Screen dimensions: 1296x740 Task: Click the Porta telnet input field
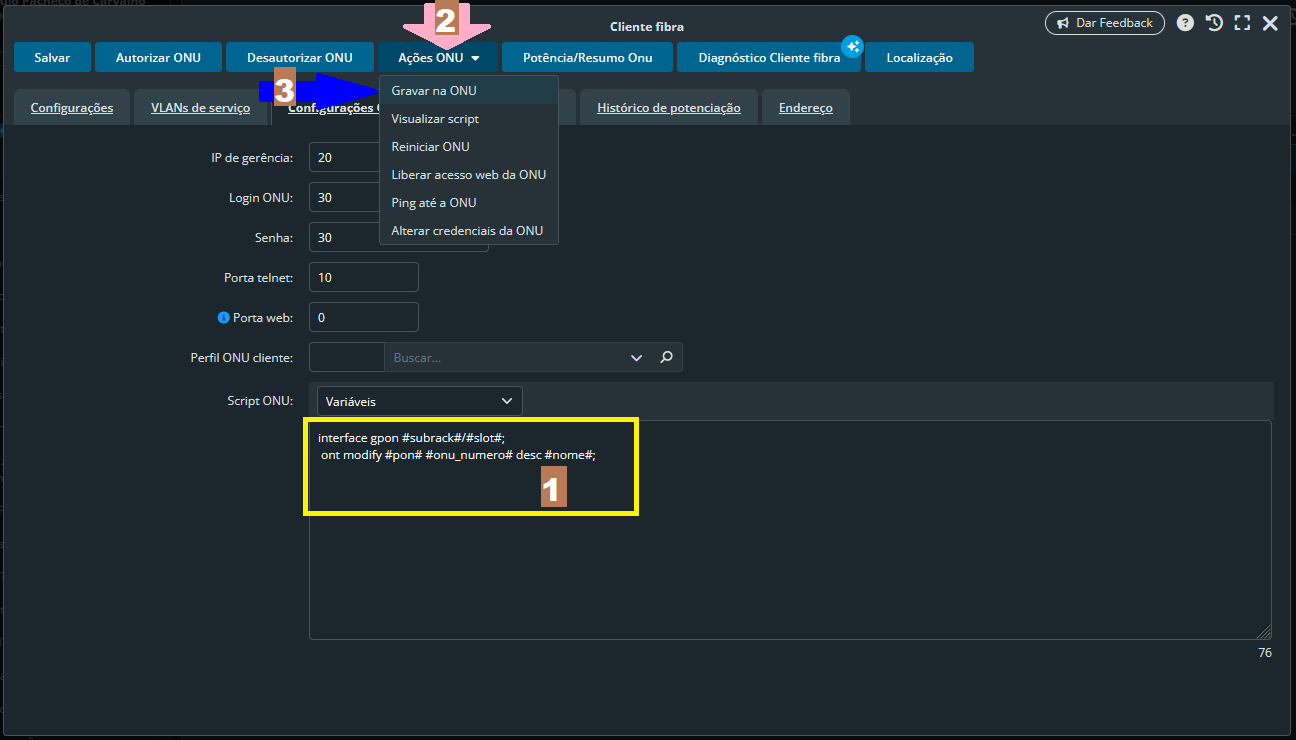(364, 277)
